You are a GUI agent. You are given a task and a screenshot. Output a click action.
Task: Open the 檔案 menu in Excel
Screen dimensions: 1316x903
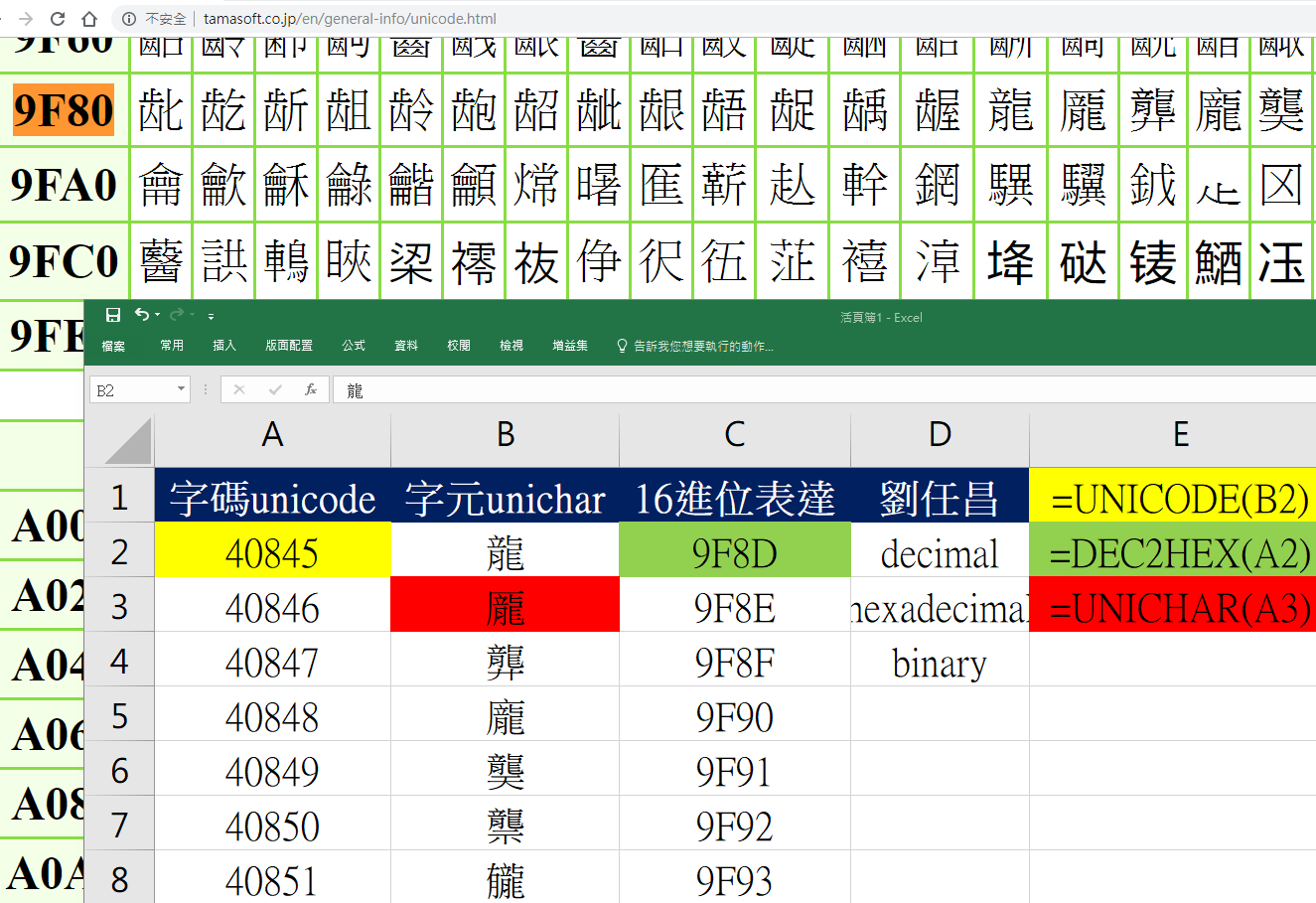[x=115, y=347]
